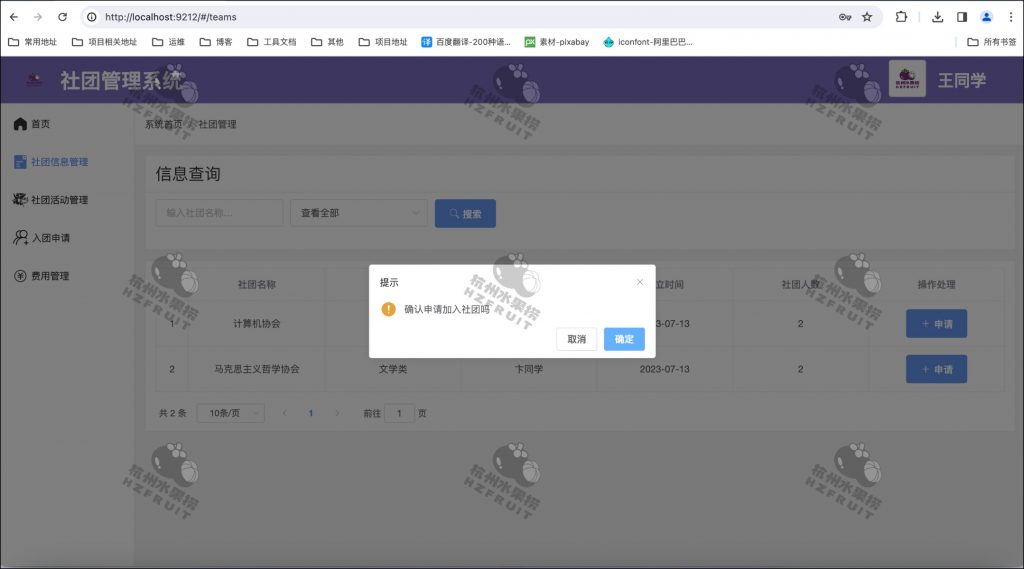Click 社团名称 column header
Viewport: 1024px width, 569px height.
257,284
